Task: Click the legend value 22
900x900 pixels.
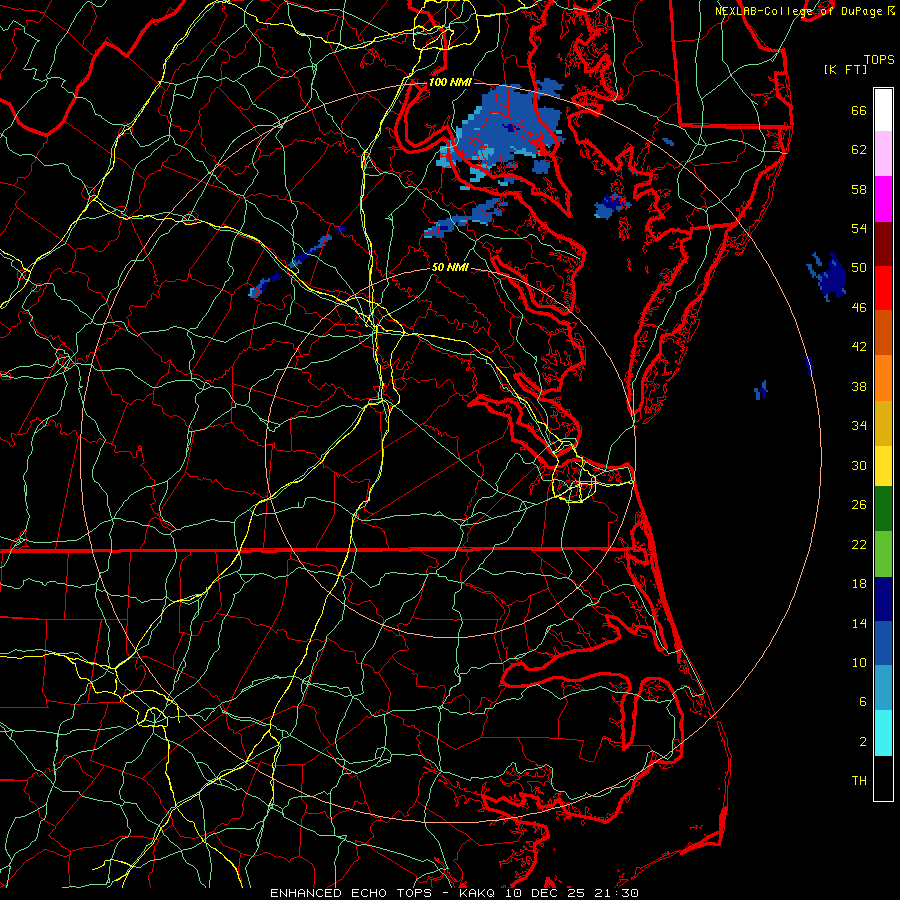Action: [859, 544]
